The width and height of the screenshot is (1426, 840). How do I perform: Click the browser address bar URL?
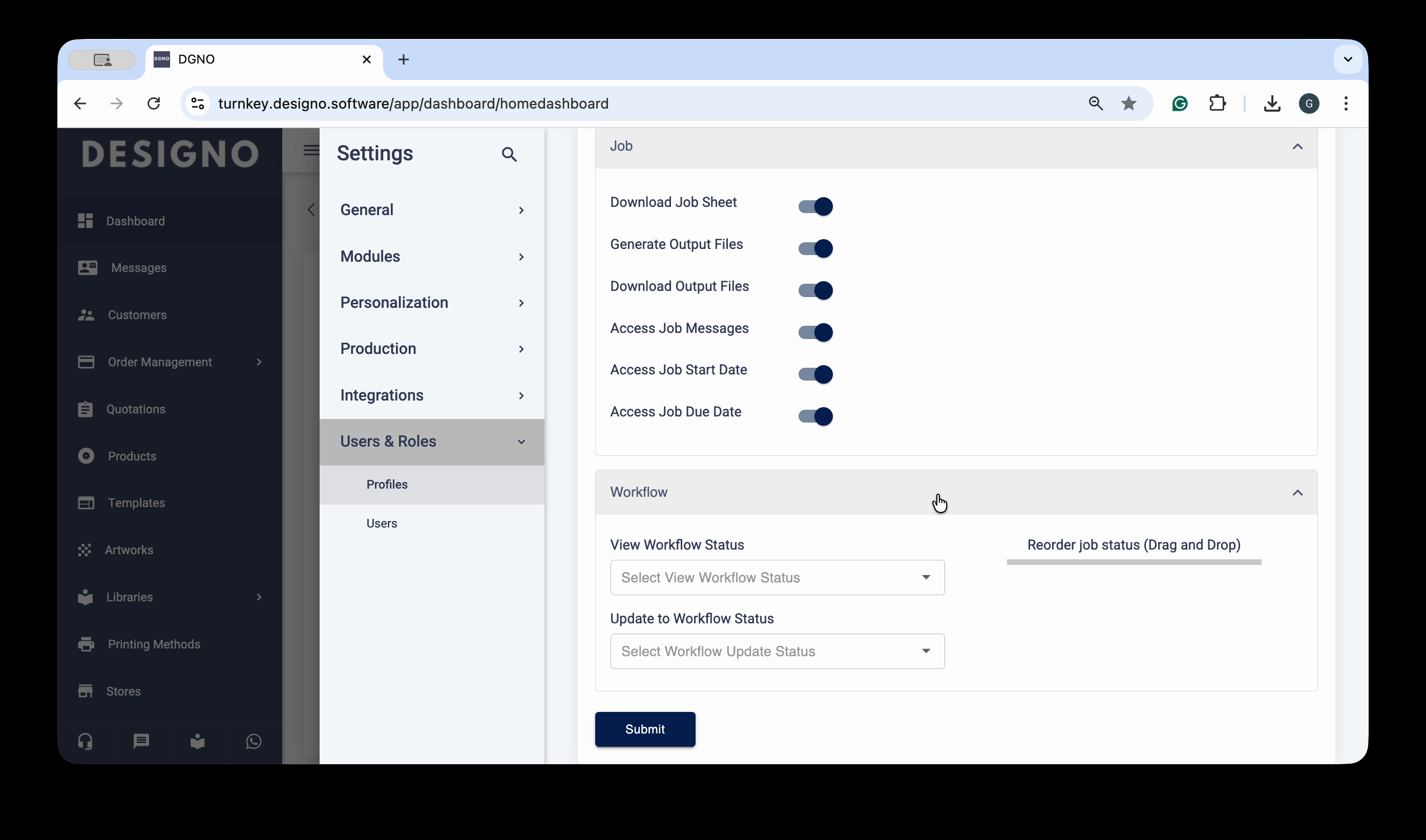click(413, 103)
